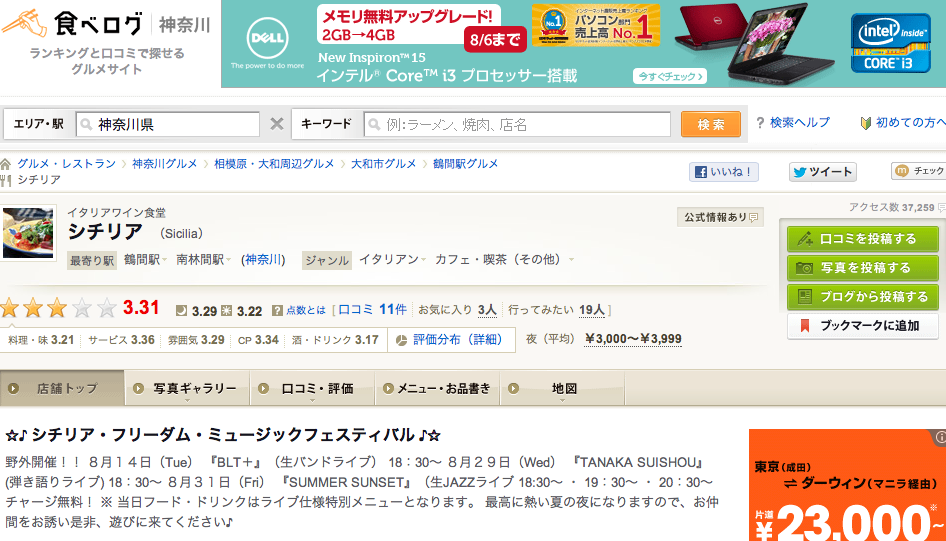Click the home icon in the breadcrumb

7,164
